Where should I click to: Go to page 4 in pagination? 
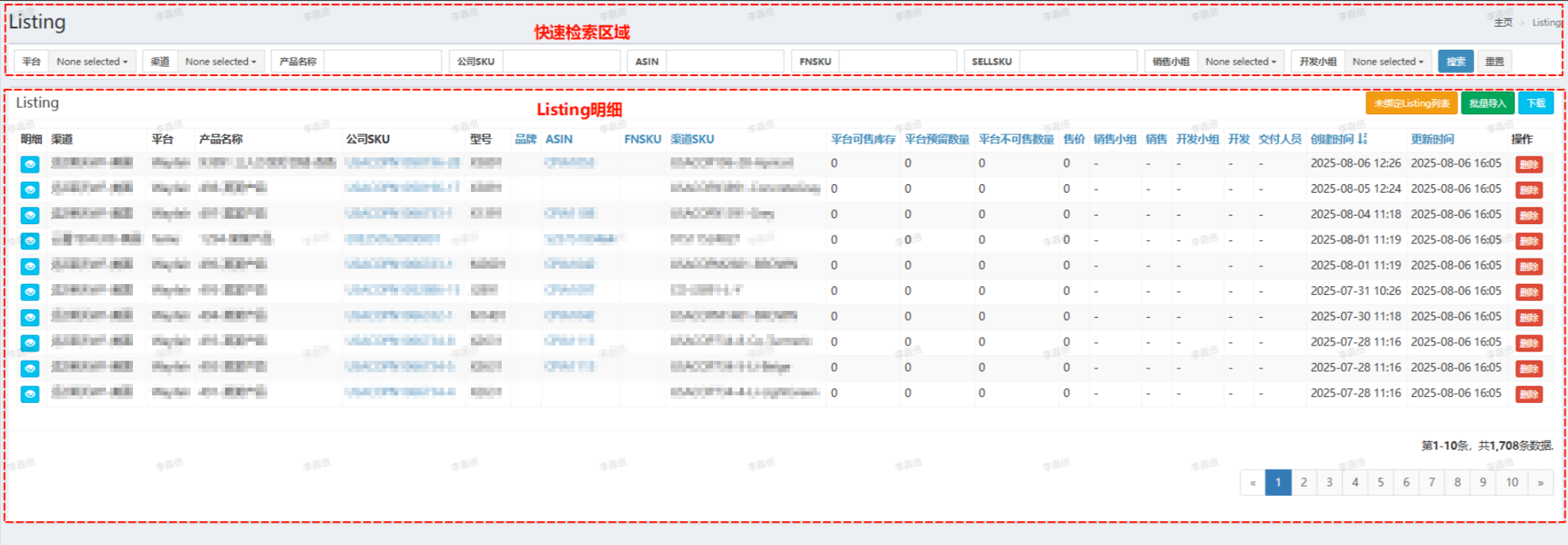tap(1355, 482)
